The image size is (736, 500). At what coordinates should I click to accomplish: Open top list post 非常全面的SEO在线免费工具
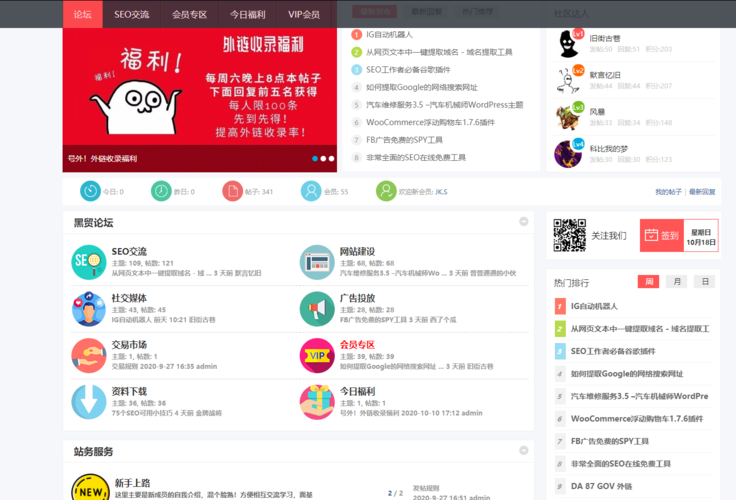416,157
